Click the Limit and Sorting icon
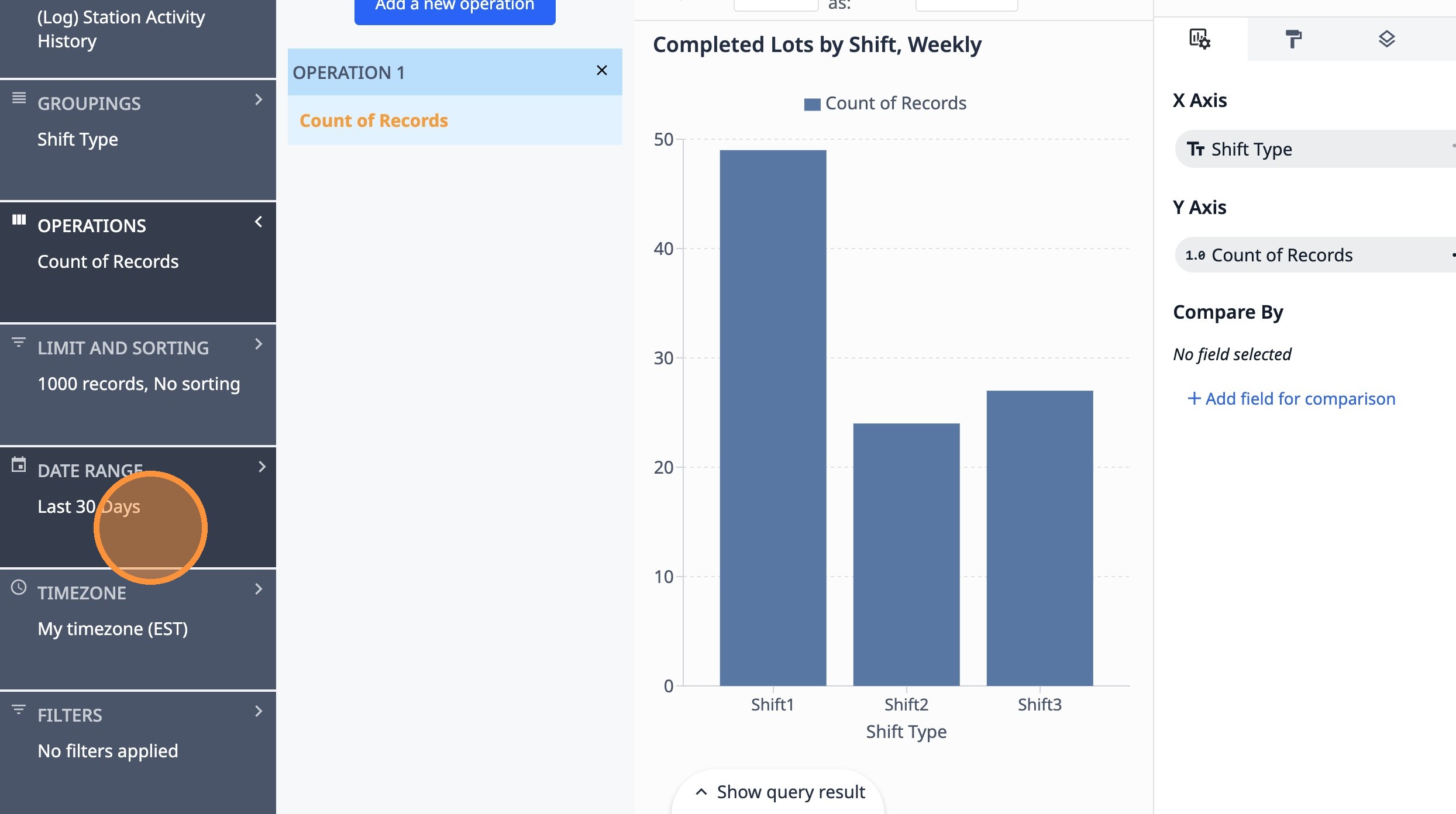Screen dimensions: 1456x814 [19, 342]
